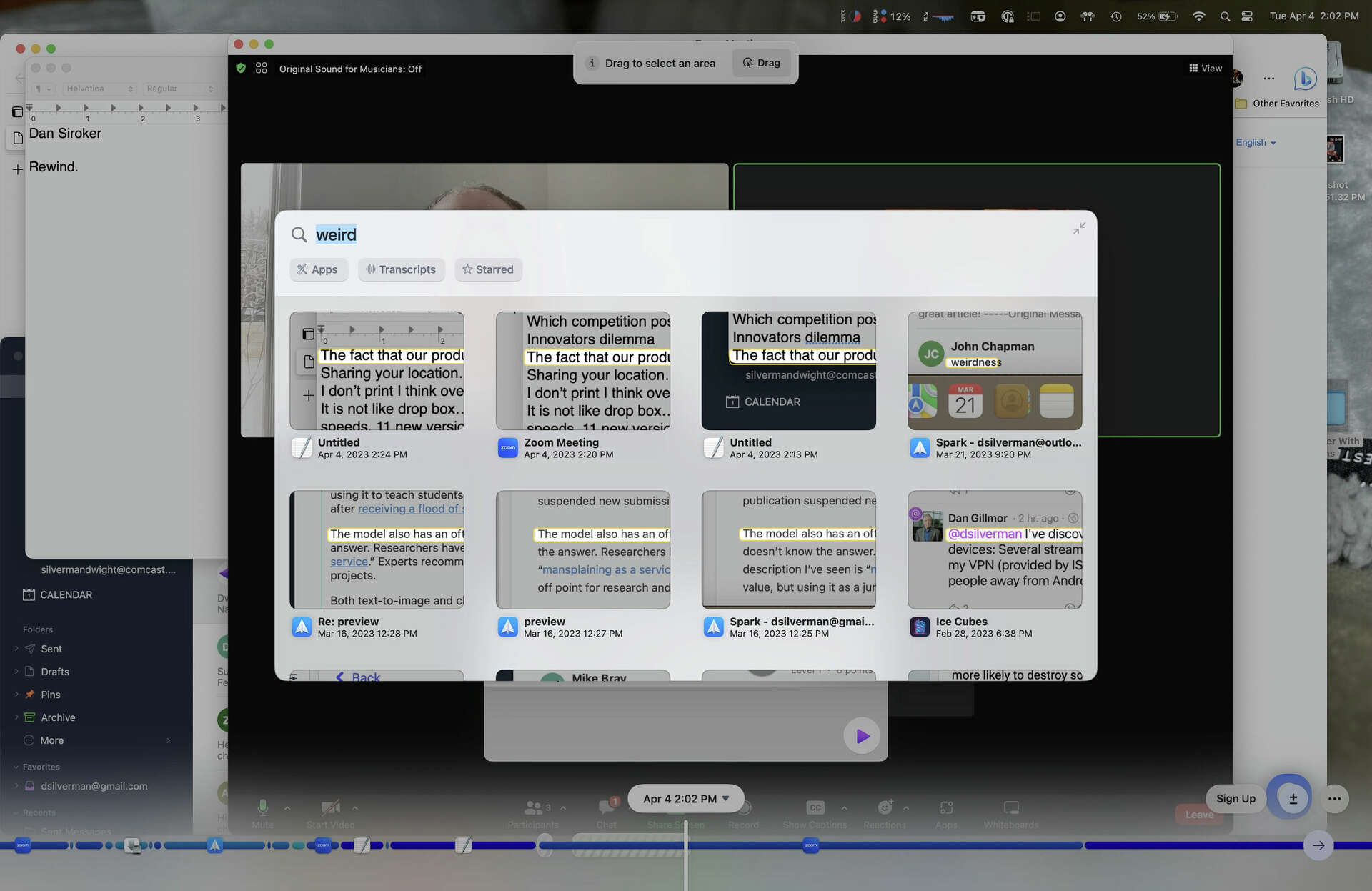
Task: Open the Wi-Fi menu in menu bar
Action: (x=1199, y=16)
